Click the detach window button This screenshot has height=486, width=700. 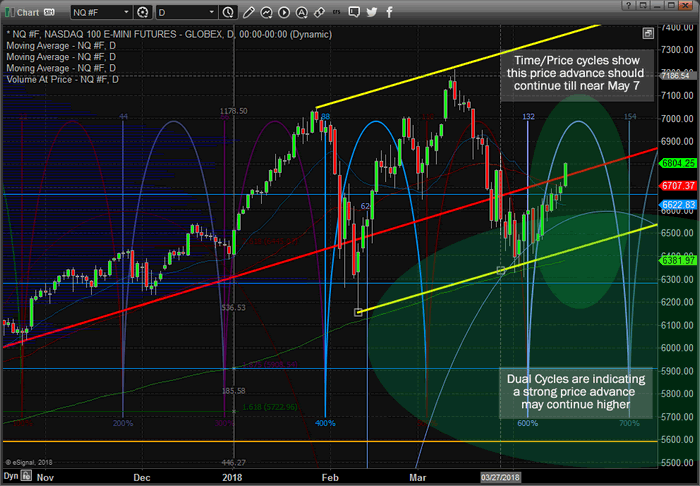(x=642, y=5)
